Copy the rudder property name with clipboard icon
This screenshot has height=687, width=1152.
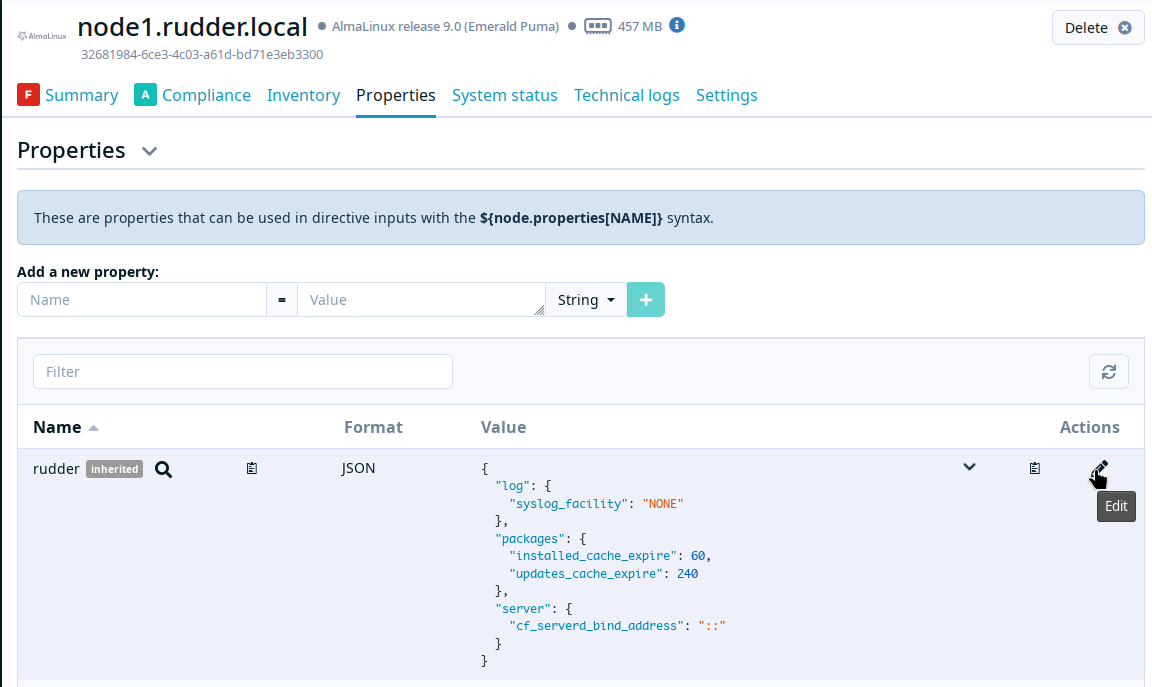[x=252, y=468]
